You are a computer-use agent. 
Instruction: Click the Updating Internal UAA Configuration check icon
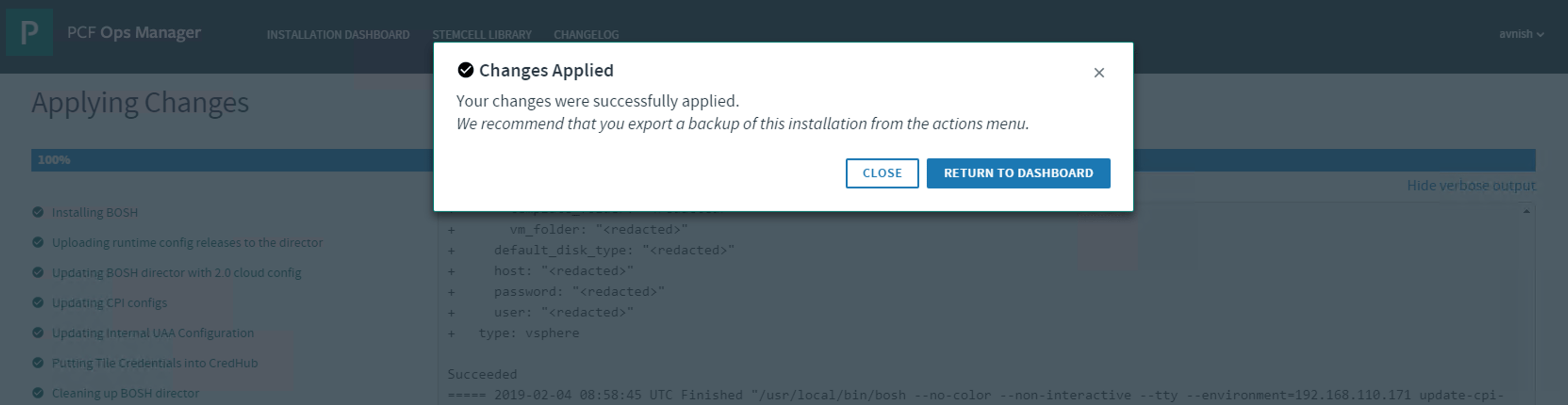tap(38, 333)
